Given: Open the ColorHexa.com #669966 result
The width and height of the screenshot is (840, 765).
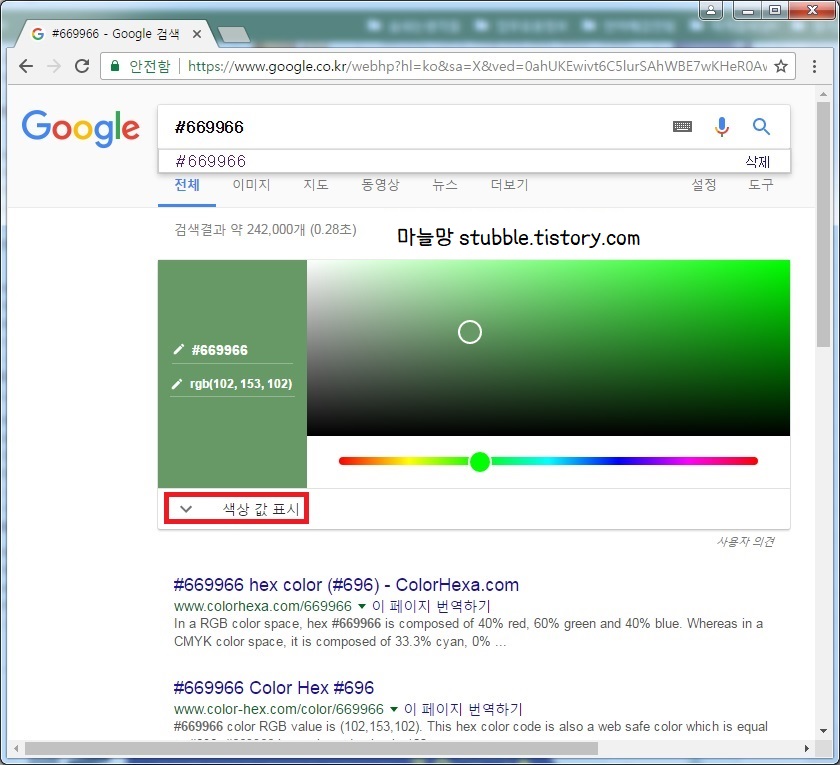Looking at the screenshot, I should pyautogui.click(x=346, y=585).
